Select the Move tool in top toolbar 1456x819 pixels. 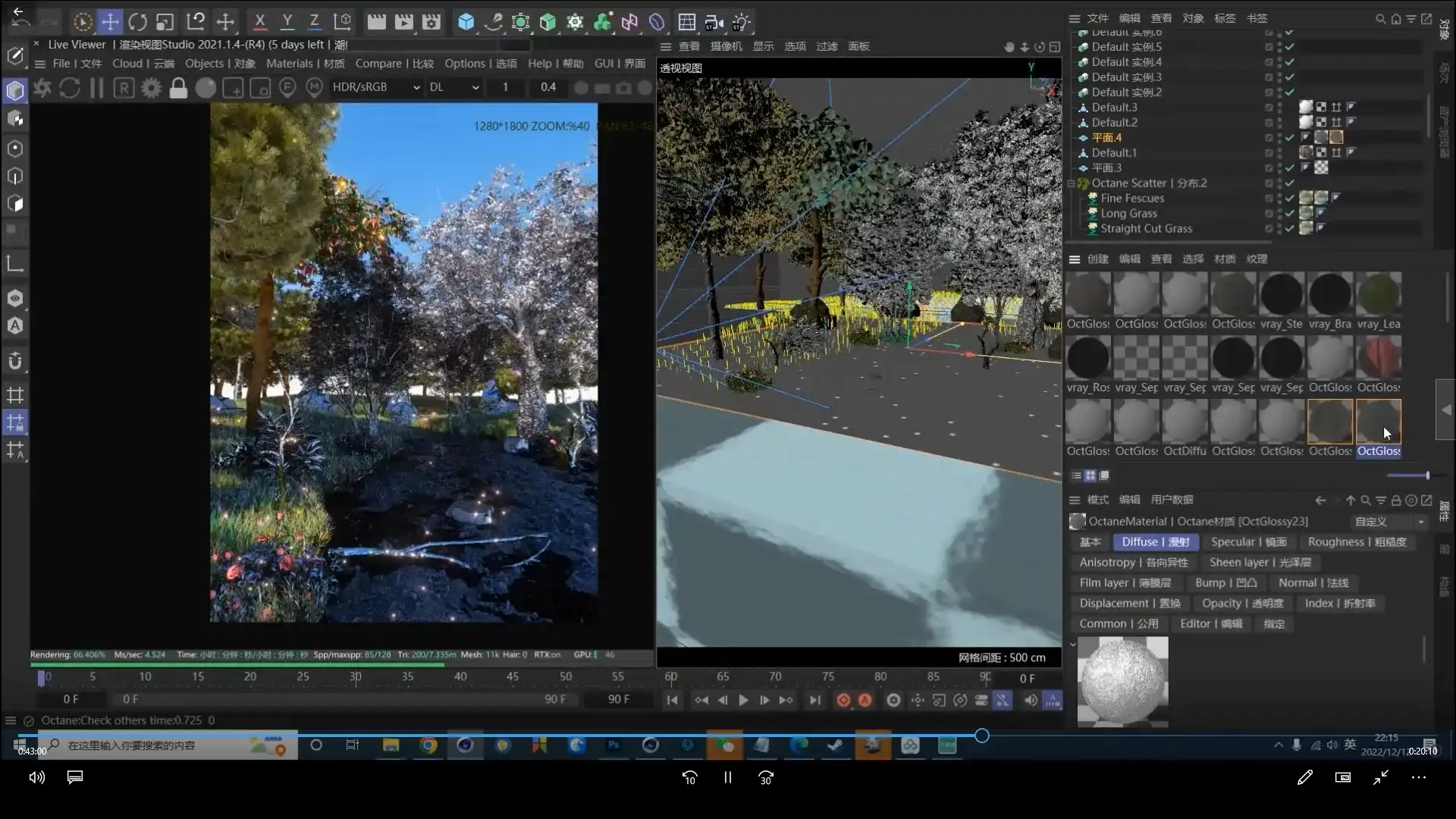pyautogui.click(x=110, y=22)
